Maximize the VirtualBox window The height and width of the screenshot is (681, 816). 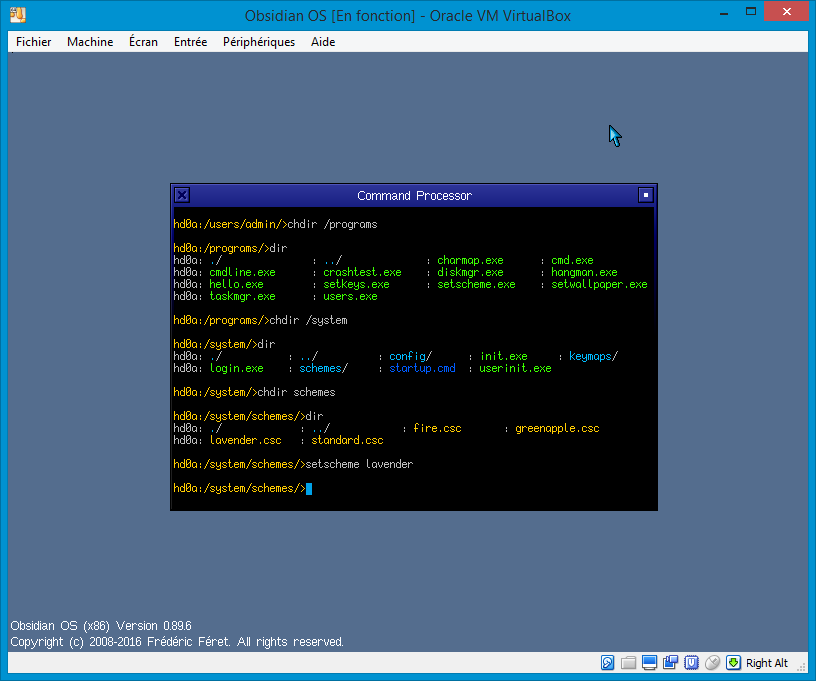(751, 11)
